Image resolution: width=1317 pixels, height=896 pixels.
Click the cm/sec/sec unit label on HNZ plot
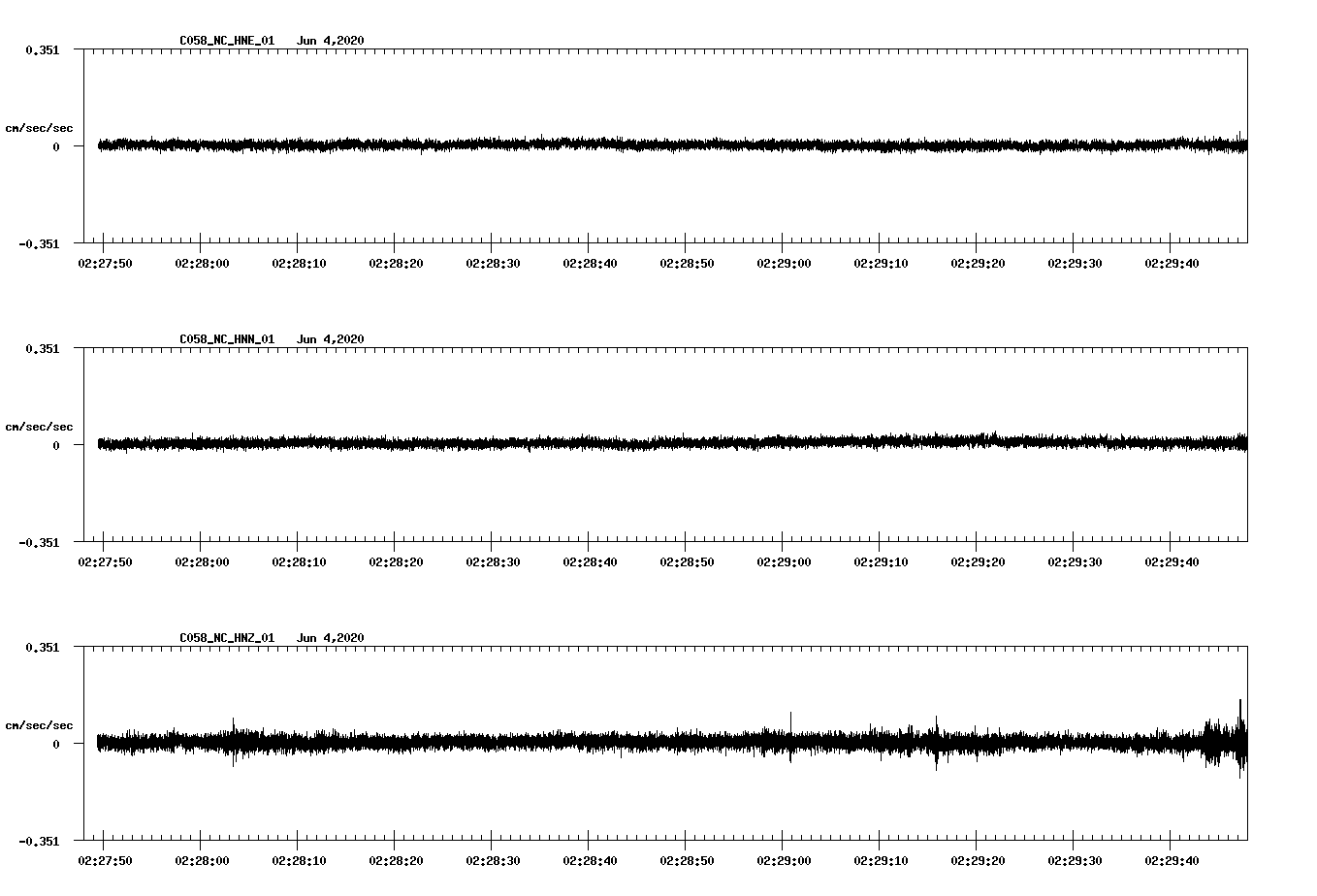[40, 725]
